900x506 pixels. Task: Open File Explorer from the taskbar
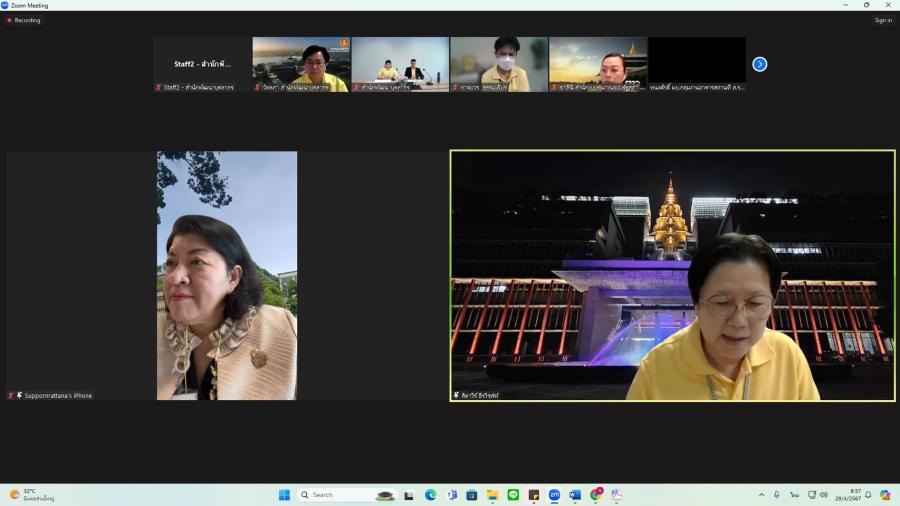coord(492,495)
